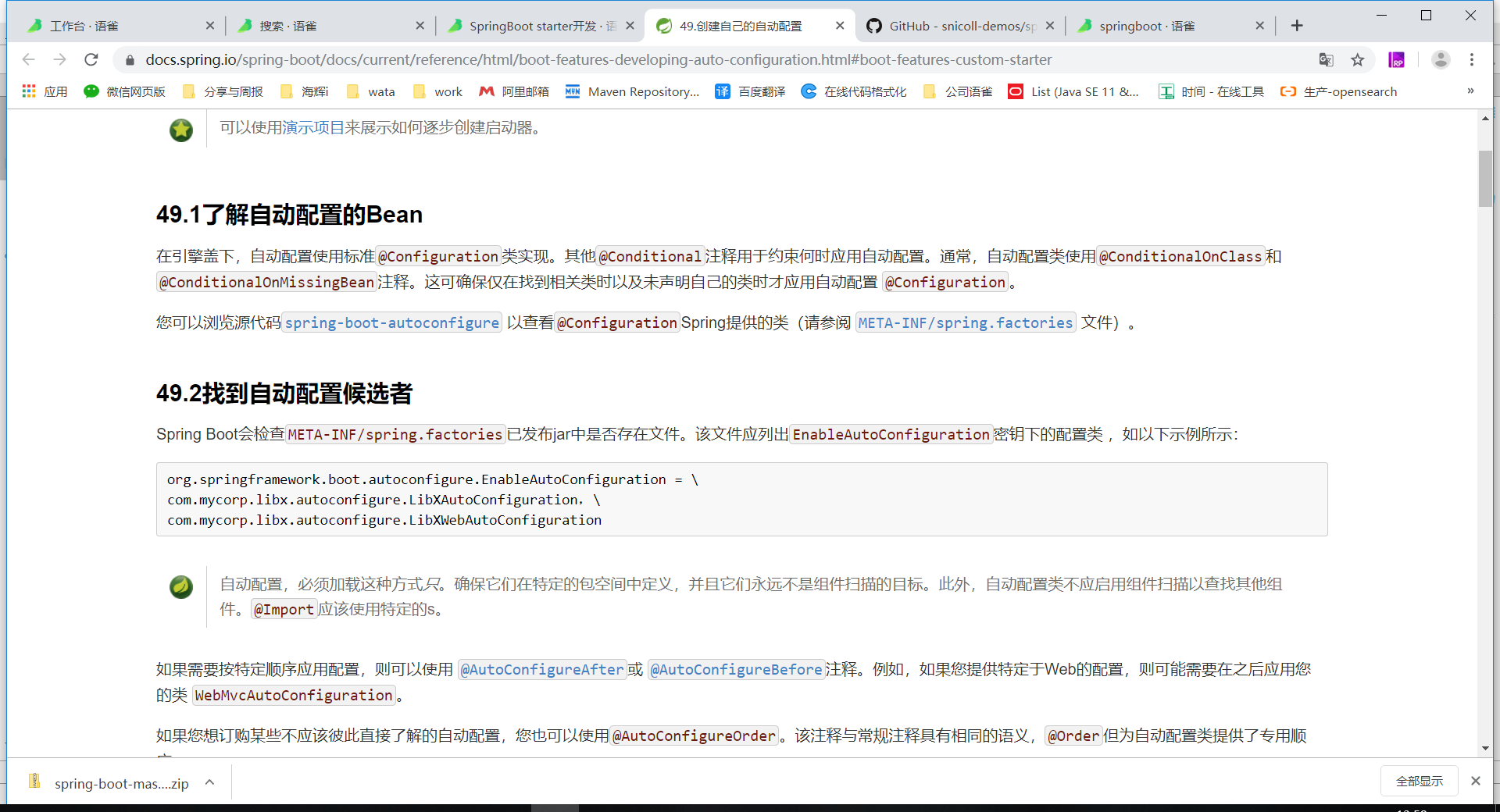The width and height of the screenshot is (1500, 812).
Task: Close the 搜索 · 语雀 tab
Action: pyautogui.click(x=420, y=26)
